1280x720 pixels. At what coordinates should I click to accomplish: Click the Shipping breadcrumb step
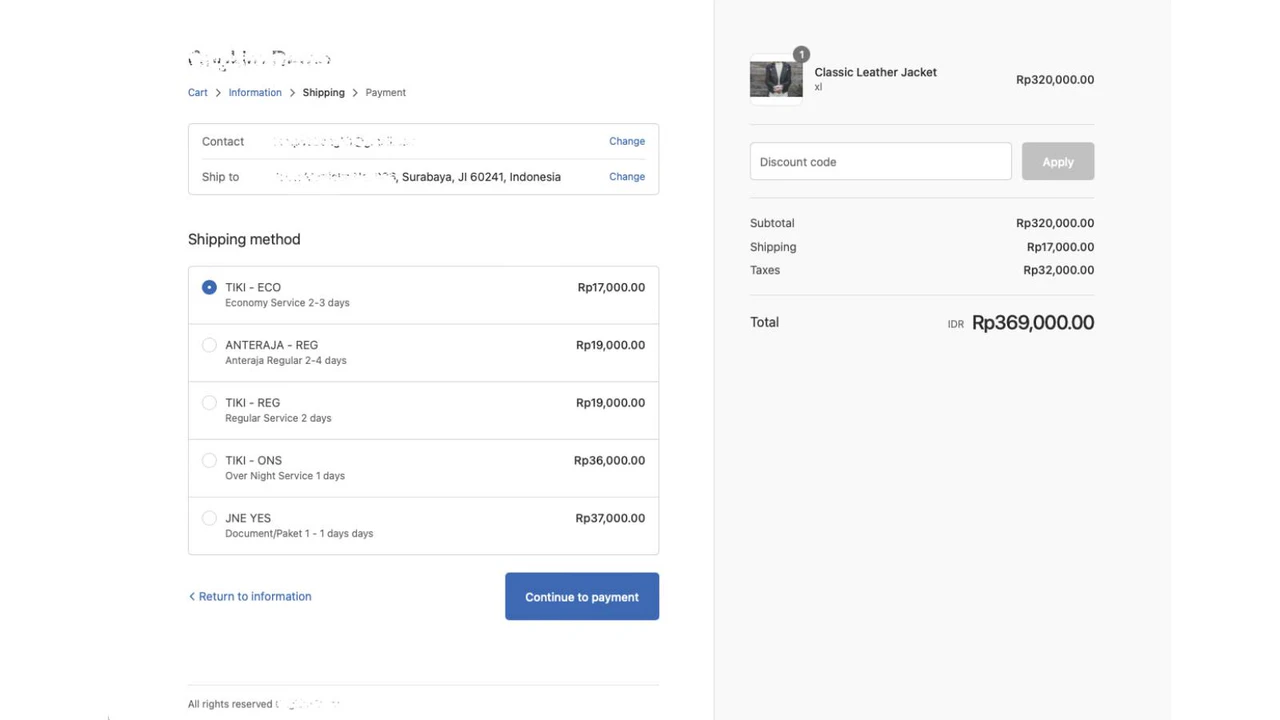(323, 93)
